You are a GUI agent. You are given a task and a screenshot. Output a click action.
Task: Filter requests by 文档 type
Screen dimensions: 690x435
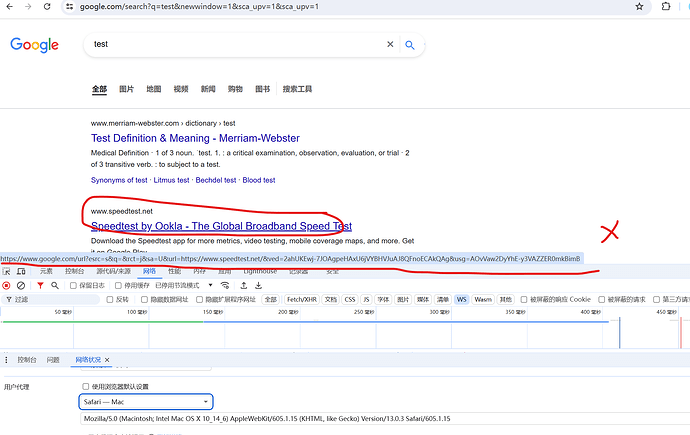(x=330, y=300)
